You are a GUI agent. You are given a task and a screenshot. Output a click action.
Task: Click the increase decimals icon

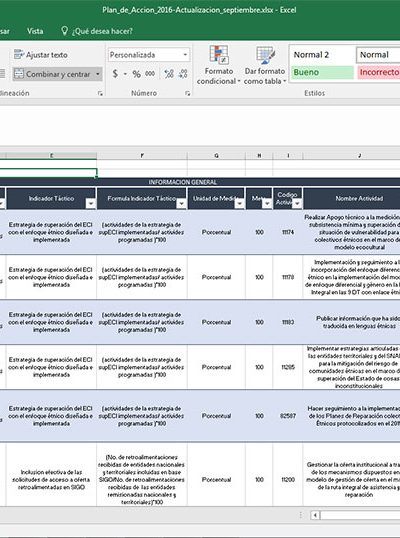(169, 74)
